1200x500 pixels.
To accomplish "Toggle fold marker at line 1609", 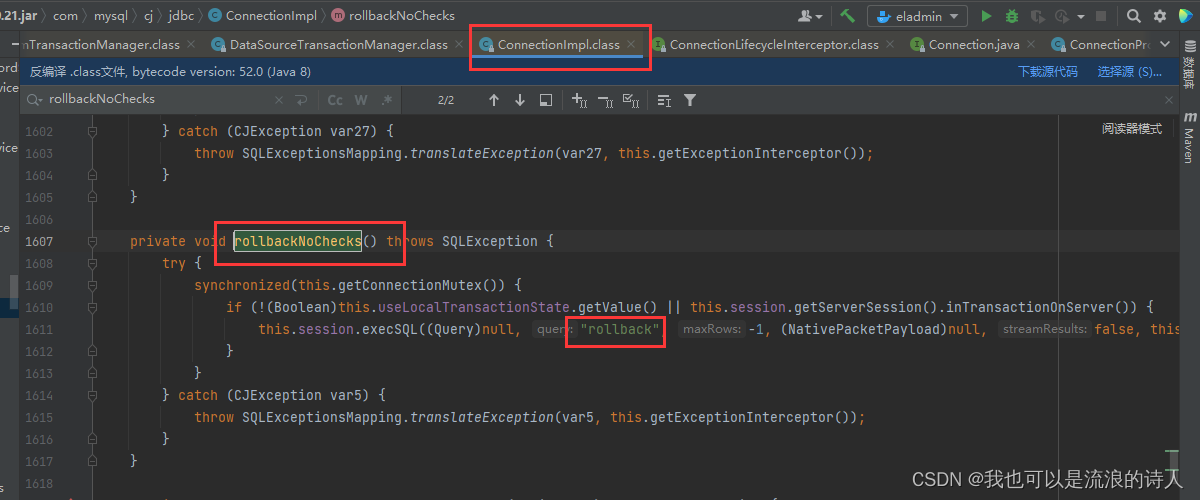I will pyautogui.click(x=93, y=285).
